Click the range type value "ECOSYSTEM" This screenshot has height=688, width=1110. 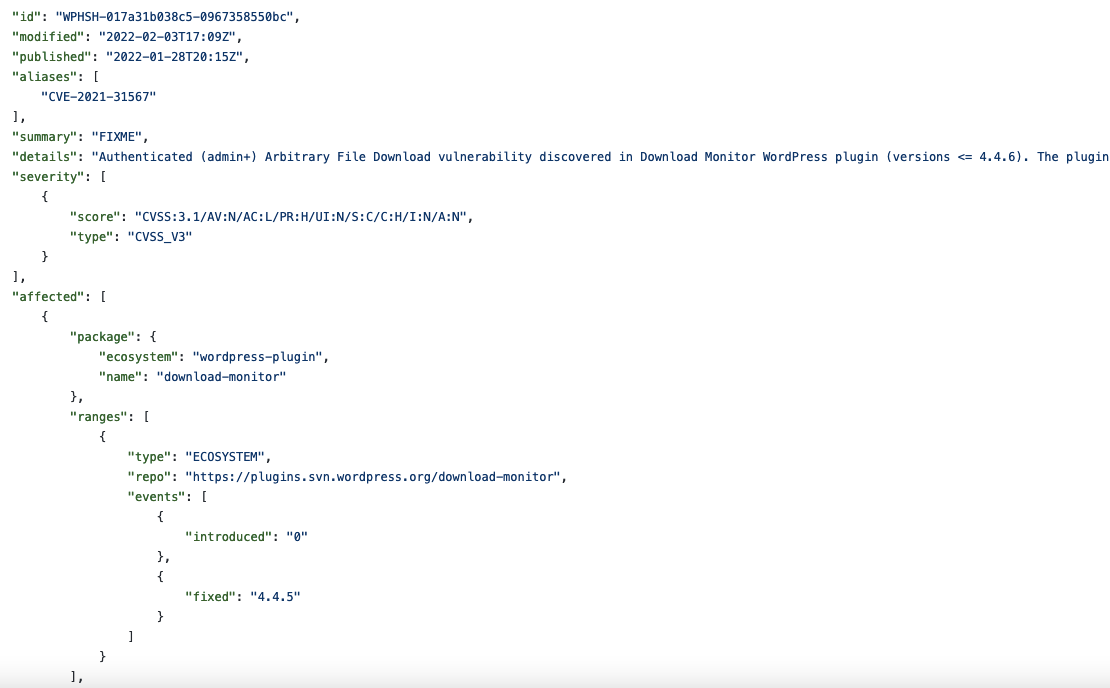225,457
